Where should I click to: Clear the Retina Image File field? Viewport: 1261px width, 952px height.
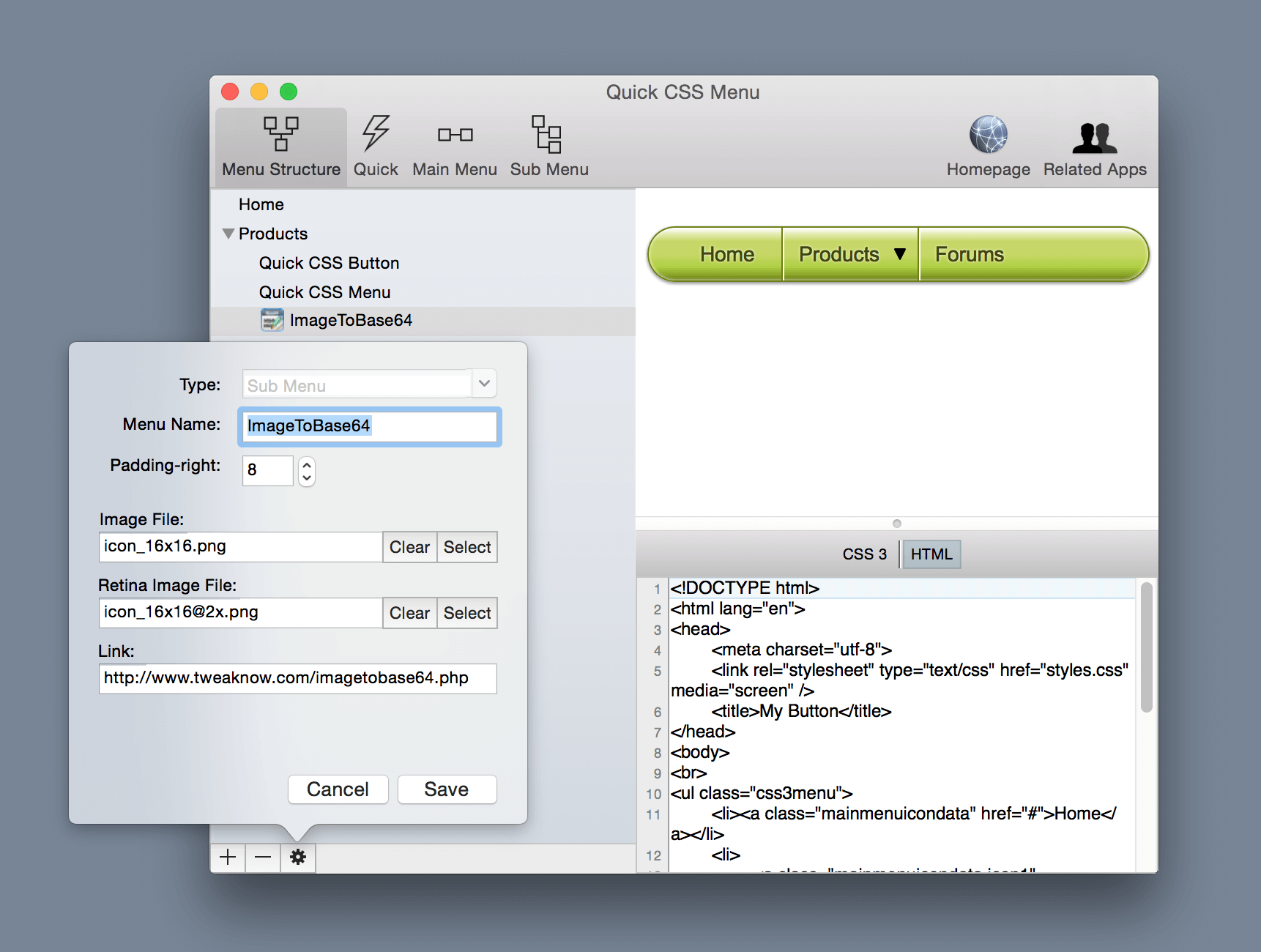pyautogui.click(x=409, y=613)
